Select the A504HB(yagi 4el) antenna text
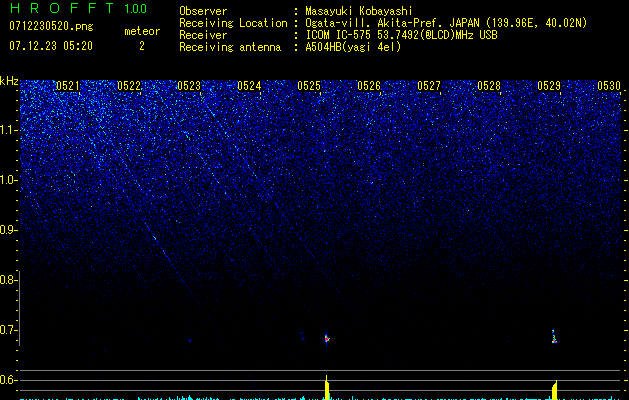 (x=353, y=47)
